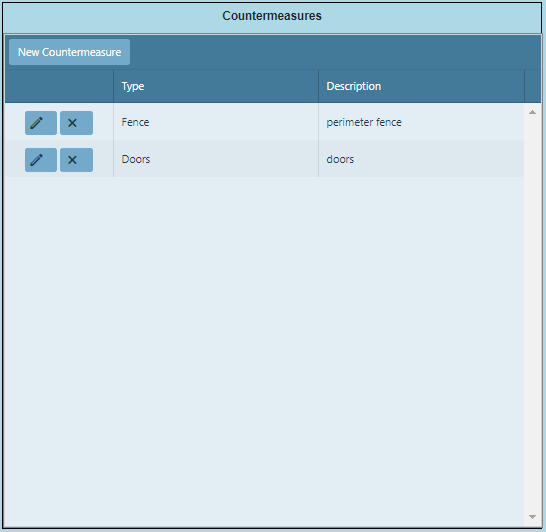Edit the Fence countermeasure with pencil icon
The height and width of the screenshot is (532, 546).
41,123
